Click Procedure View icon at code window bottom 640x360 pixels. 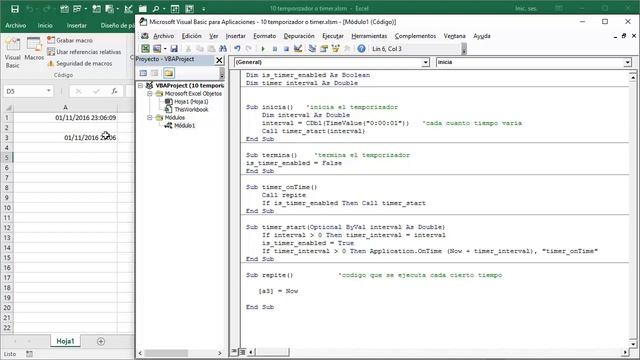234,351
